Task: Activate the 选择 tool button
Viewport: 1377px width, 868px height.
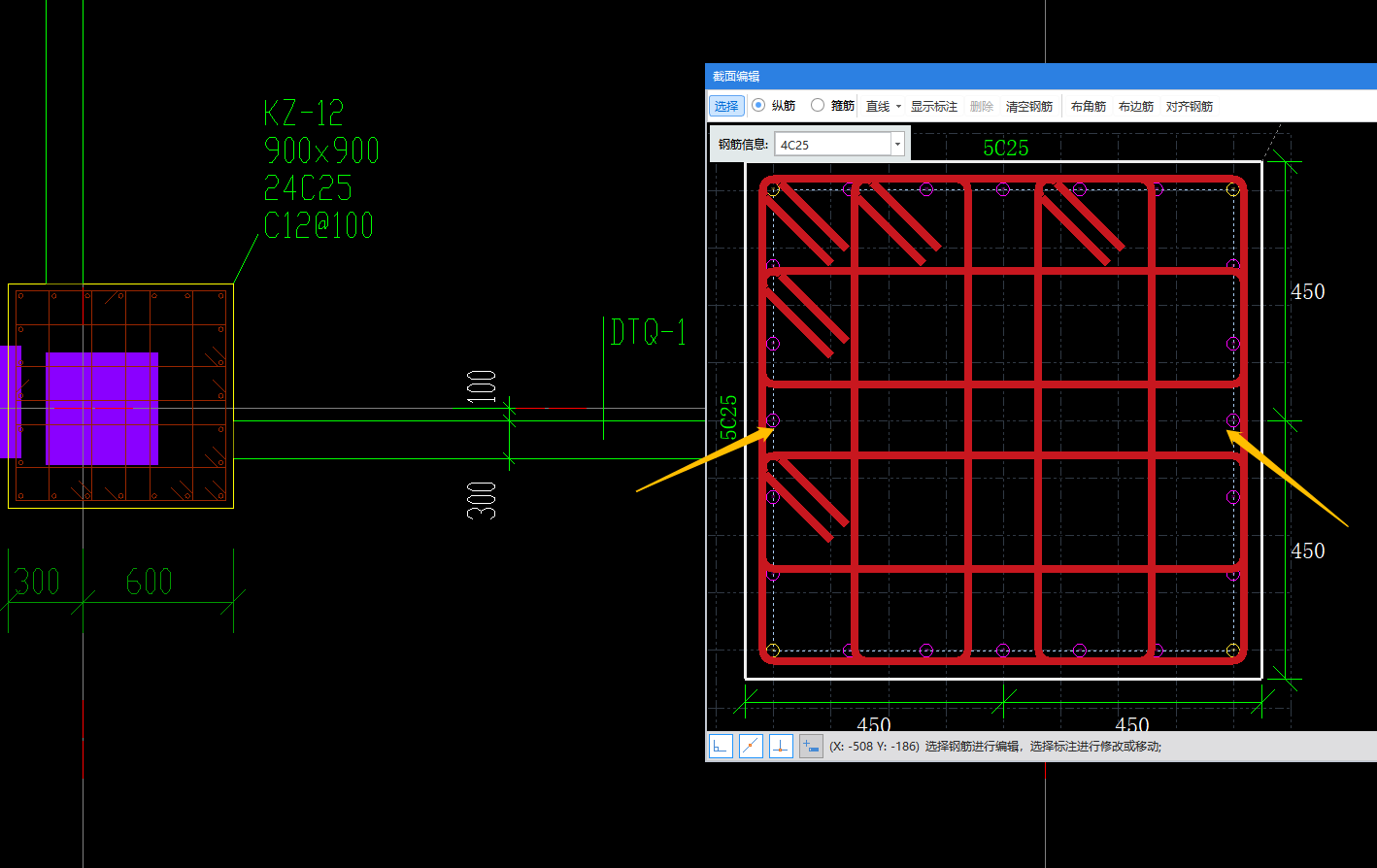Action: coord(726,106)
